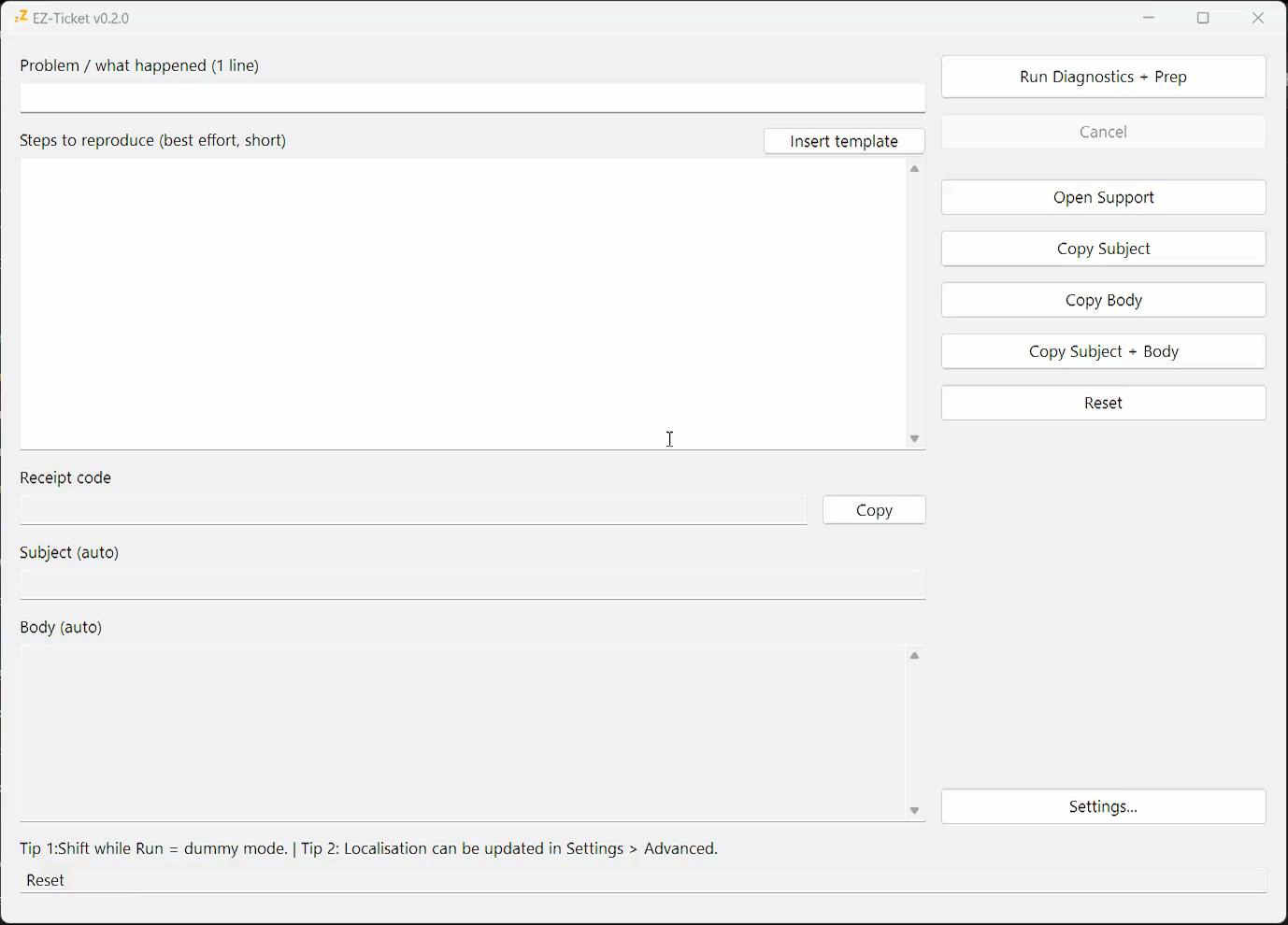Click the Reset button in right panel

point(1103,403)
